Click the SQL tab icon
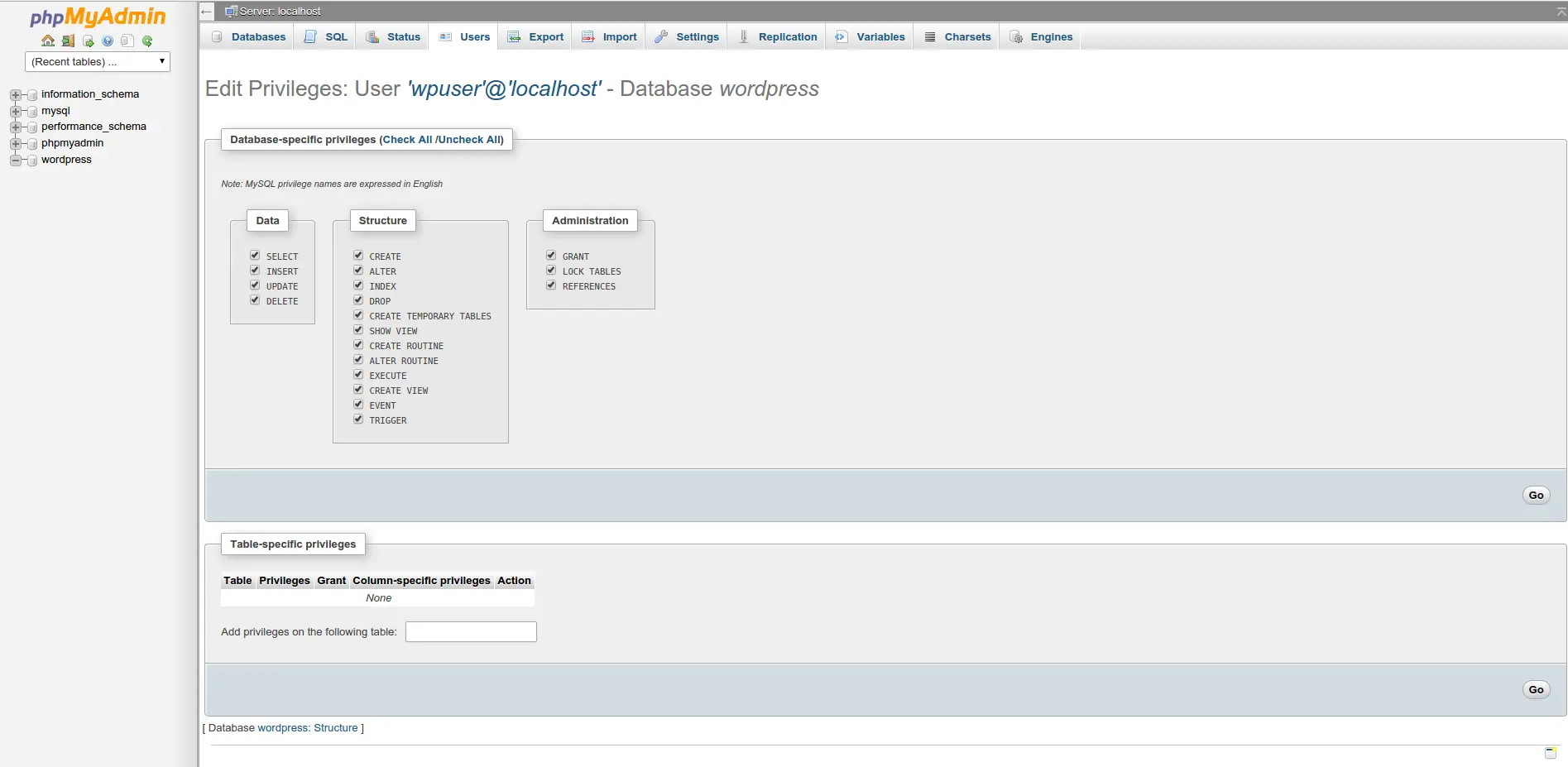Screen dimensions: 1568x767 click(310, 37)
